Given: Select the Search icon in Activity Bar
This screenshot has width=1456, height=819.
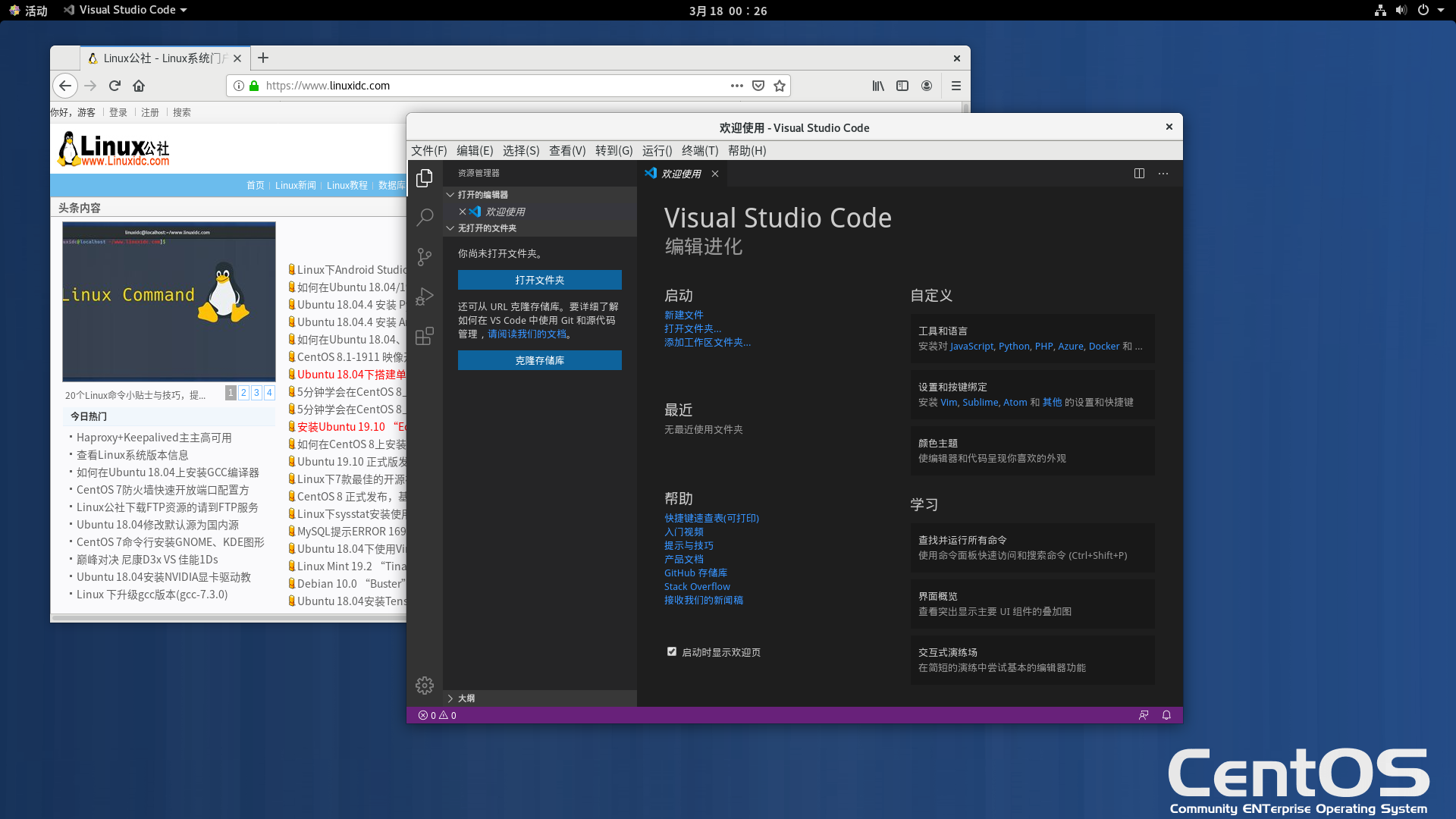Looking at the screenshot, I should point(425,218).
